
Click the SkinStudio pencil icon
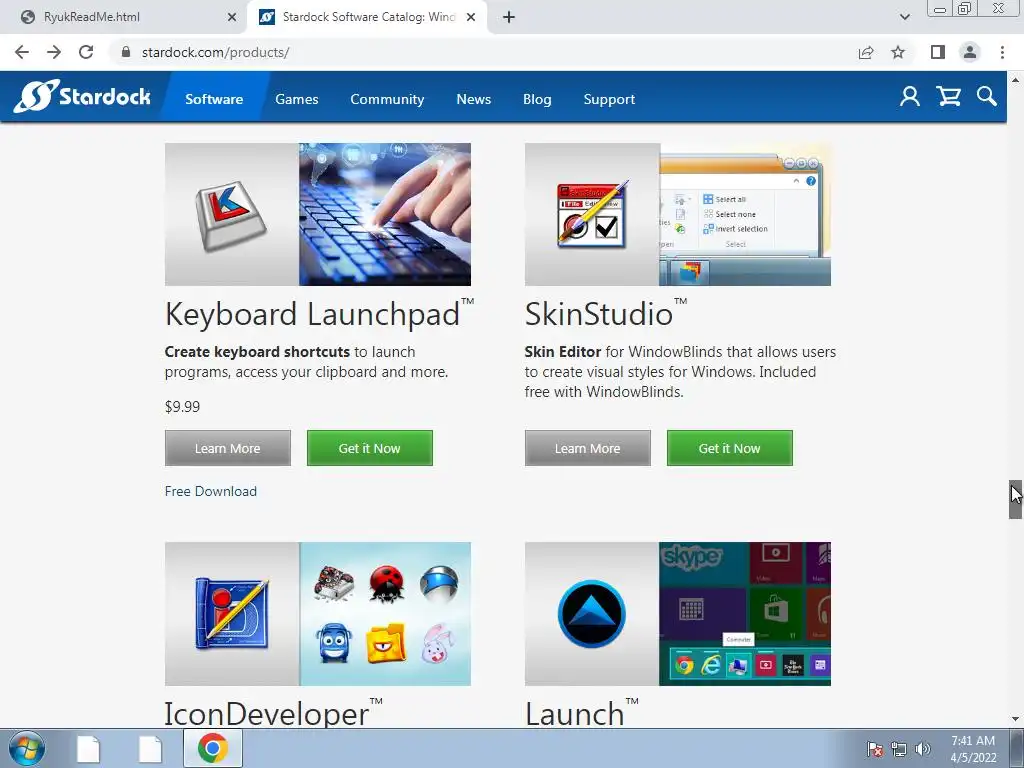coord(592,215)
